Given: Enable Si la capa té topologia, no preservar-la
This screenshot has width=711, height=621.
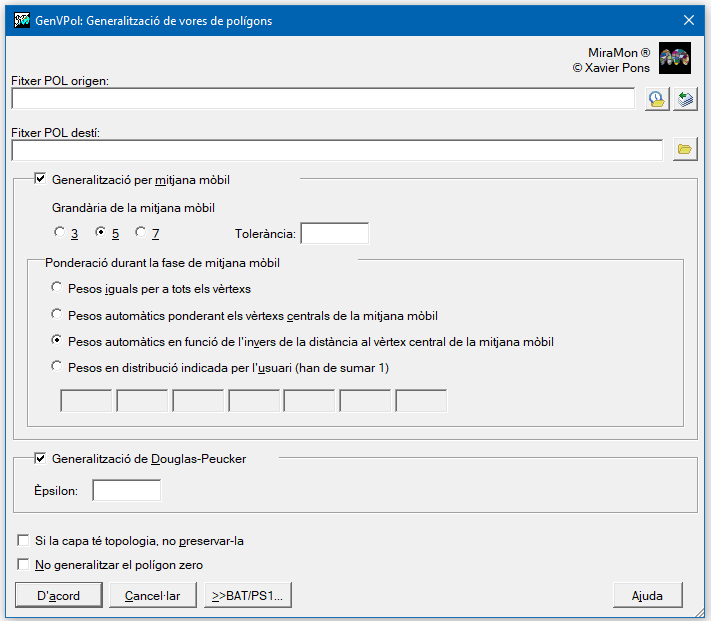Looking at the screenshot, I should pyautogui.click(x=23, y=540).
